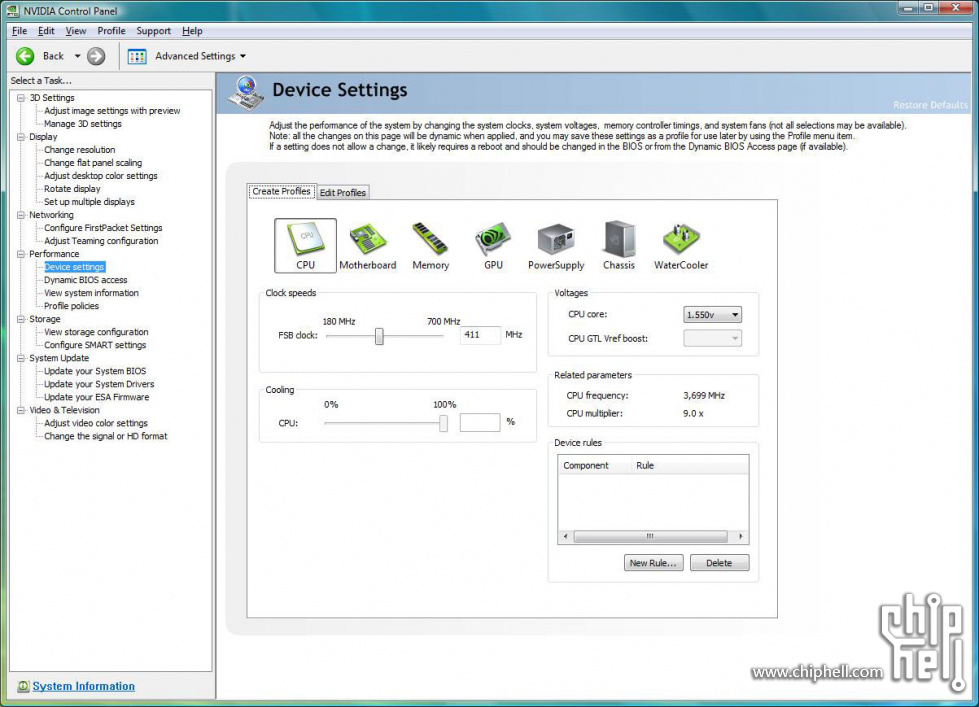Open Profile policies
This screenshot has height=707, width=979.
pos(72,306)
